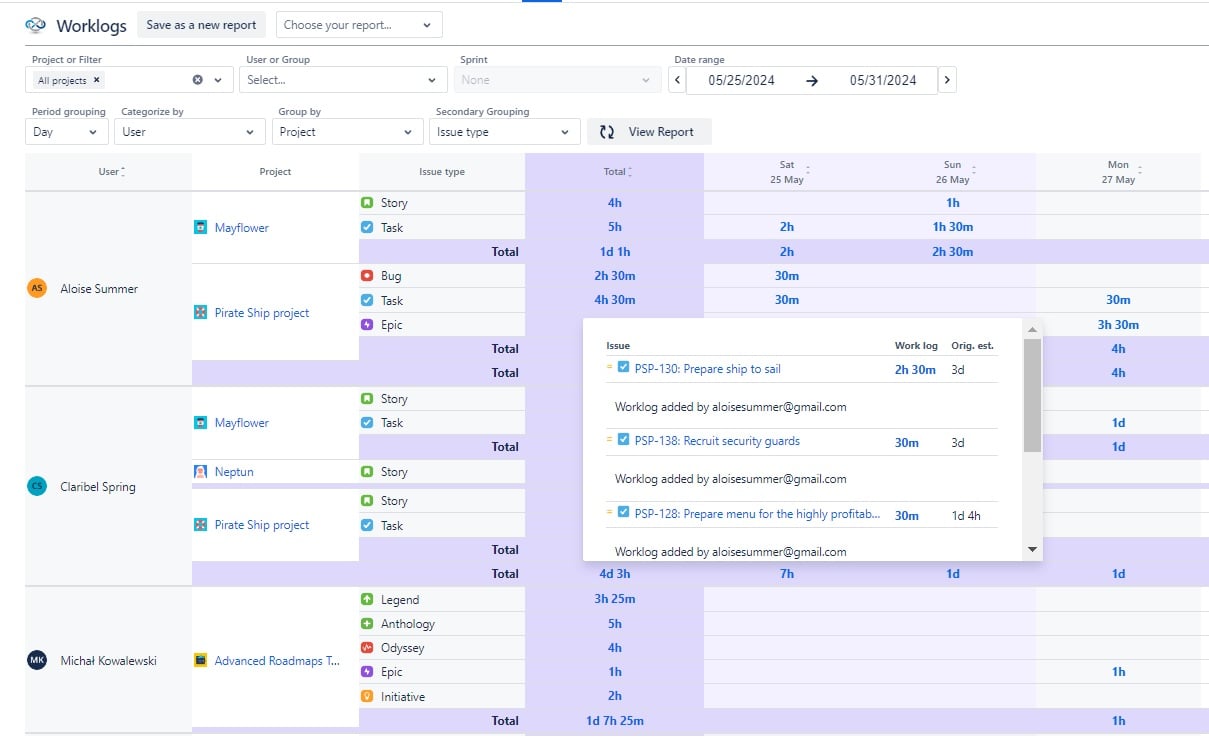Sort by the User column header
This screenshot has width=1209, height=739.
[x=109, y=172]
